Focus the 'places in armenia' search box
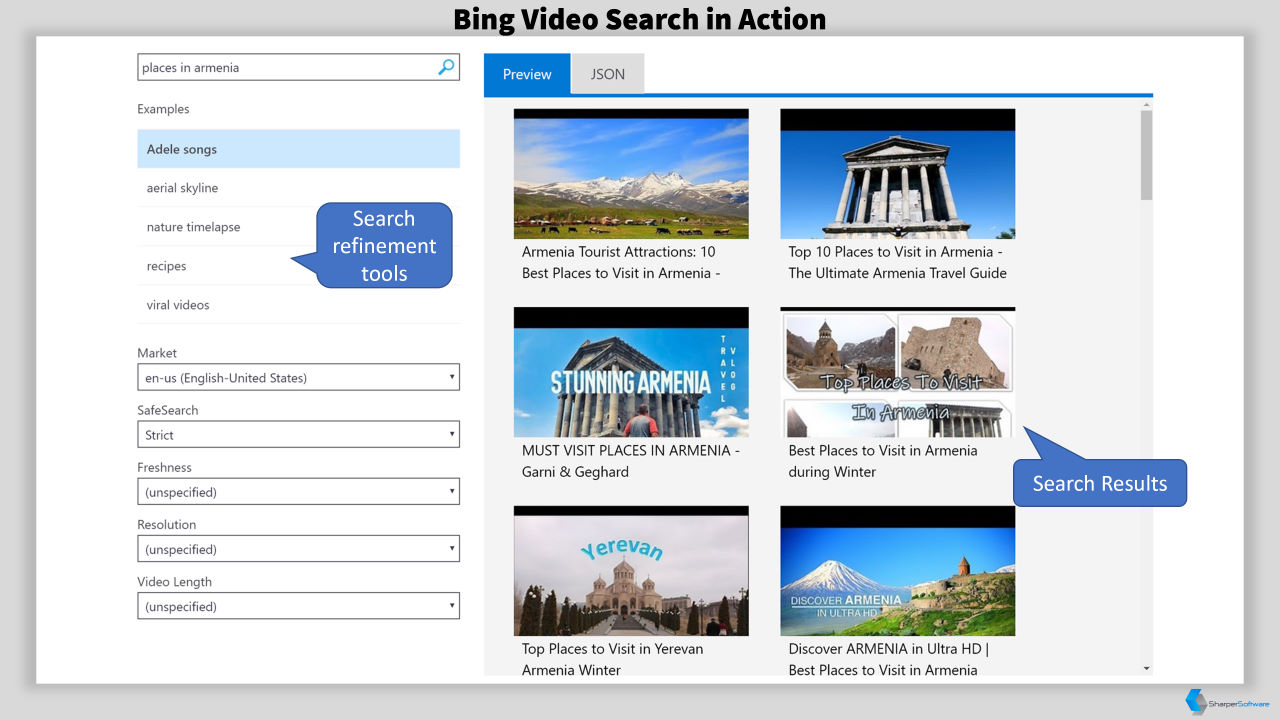This screenshot has height=720, width=1280. click(298, 67)
